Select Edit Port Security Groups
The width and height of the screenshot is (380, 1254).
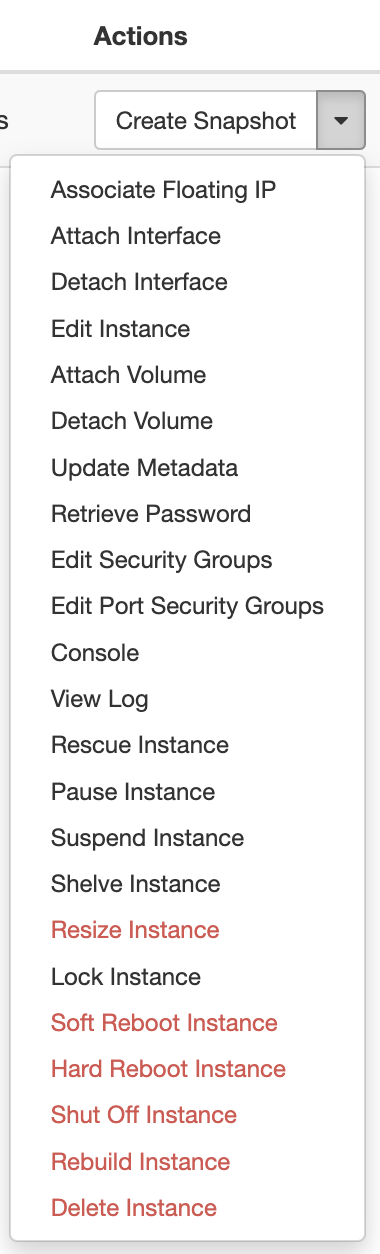point(187,606)
